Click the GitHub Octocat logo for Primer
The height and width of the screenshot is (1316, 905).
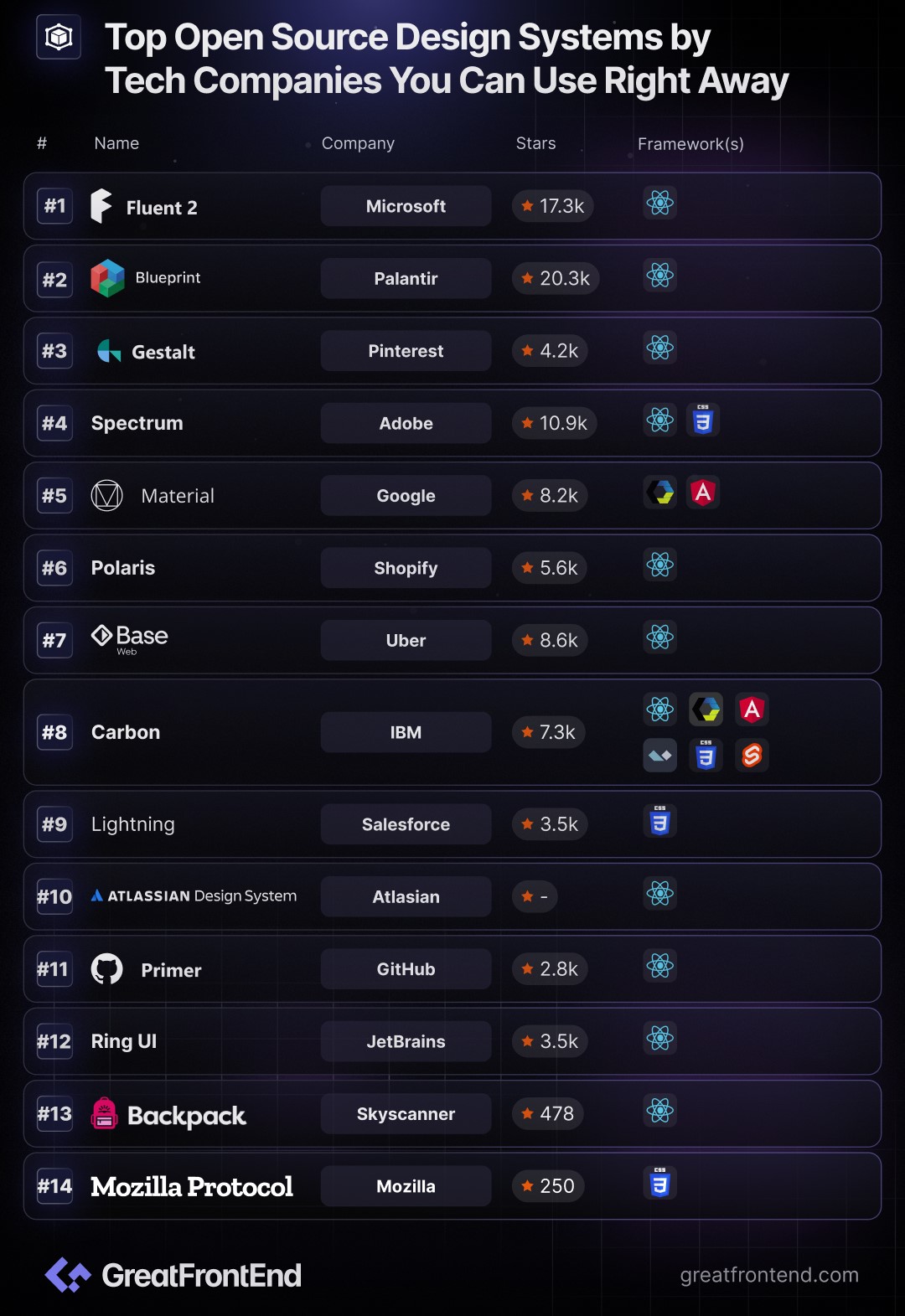106,969
